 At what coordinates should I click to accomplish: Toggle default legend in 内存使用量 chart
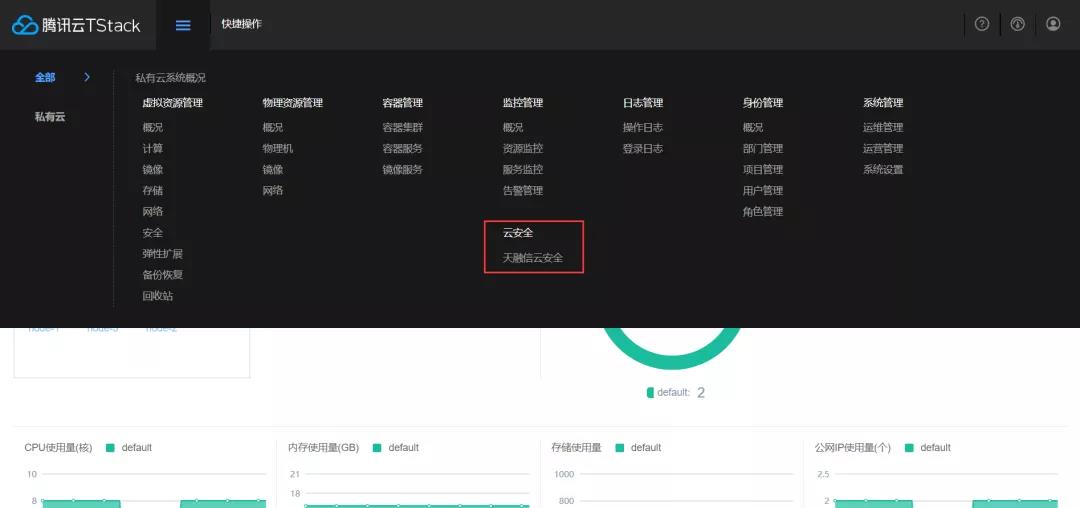pos(396,448)
